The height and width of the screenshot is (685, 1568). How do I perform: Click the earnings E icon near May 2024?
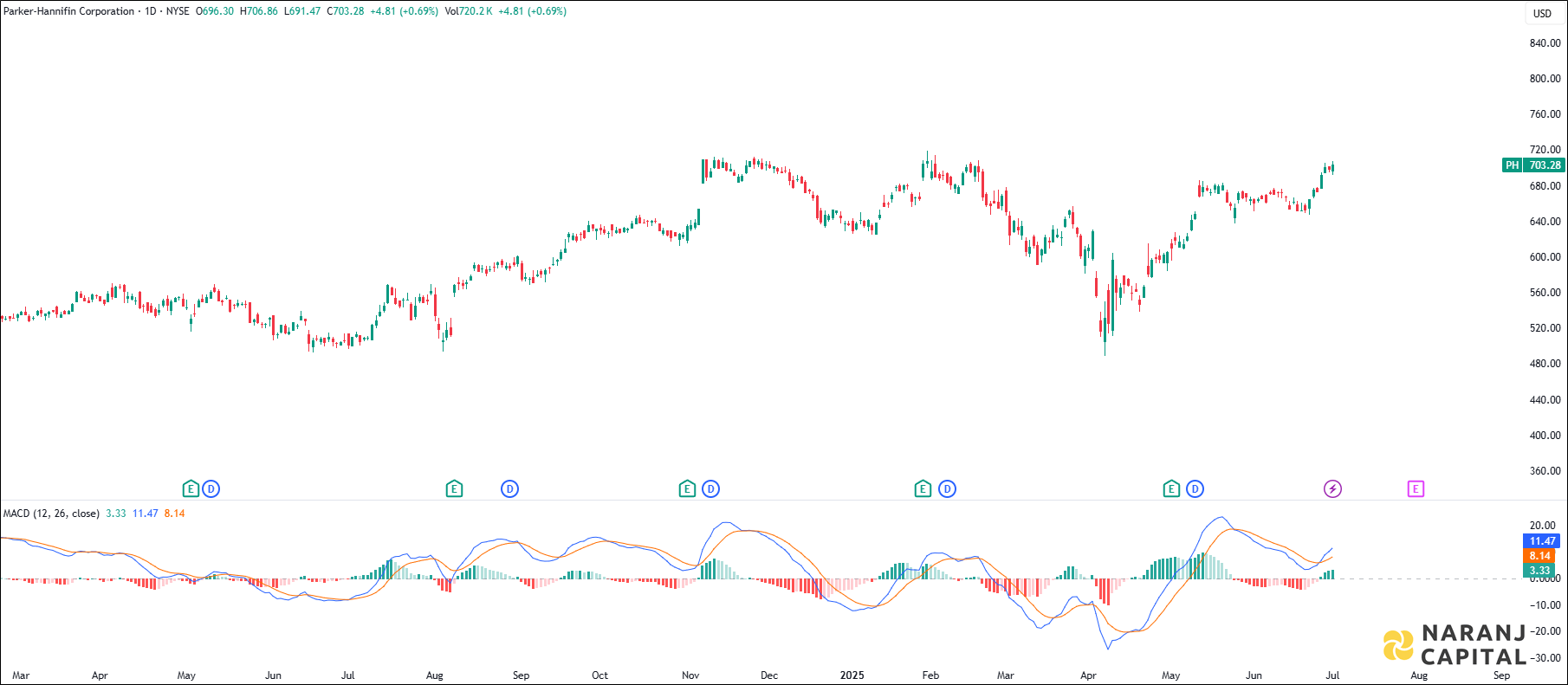(x=191, y=489)
